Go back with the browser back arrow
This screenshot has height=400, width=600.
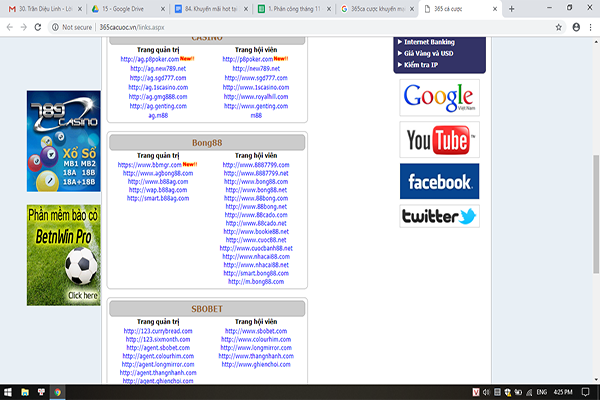[10, 27]
